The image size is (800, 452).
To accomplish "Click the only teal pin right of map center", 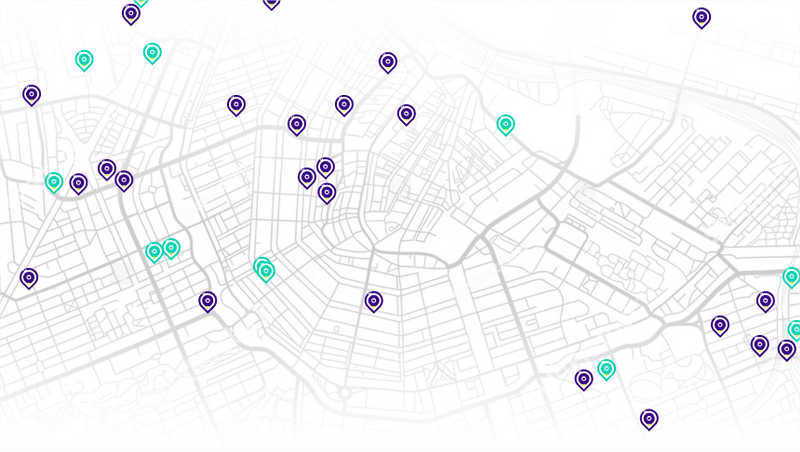I will click(506, 125).
